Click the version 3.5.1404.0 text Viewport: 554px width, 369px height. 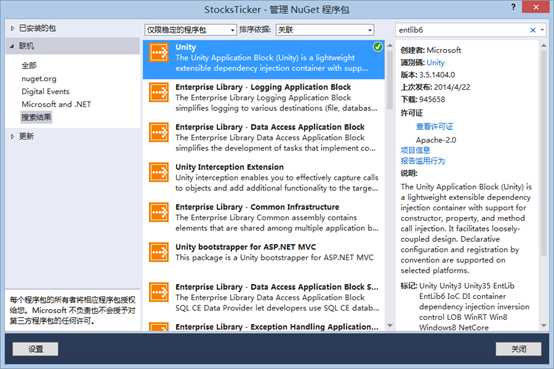[437, 75]
